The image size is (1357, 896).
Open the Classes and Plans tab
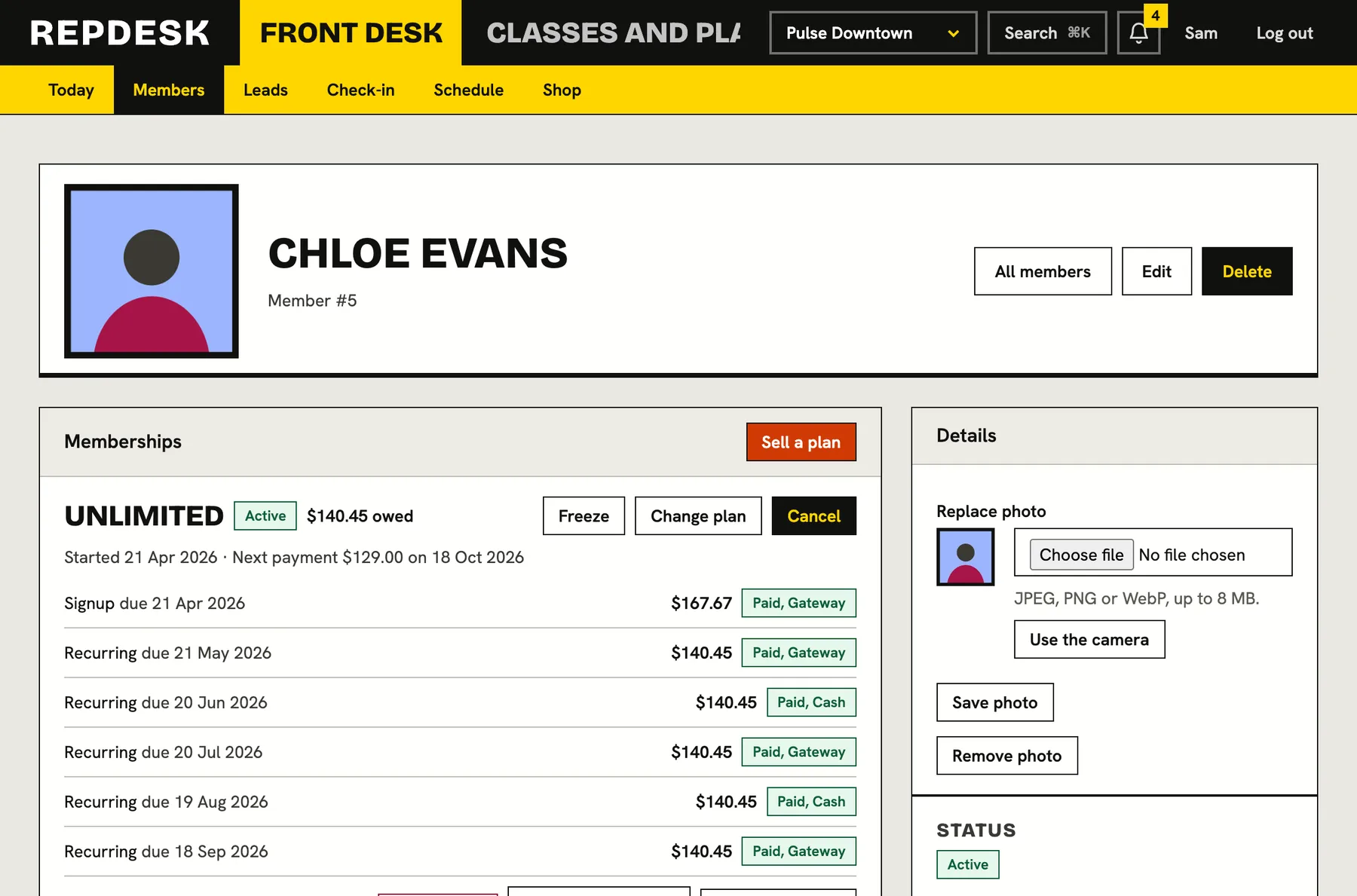pos(614,32)
